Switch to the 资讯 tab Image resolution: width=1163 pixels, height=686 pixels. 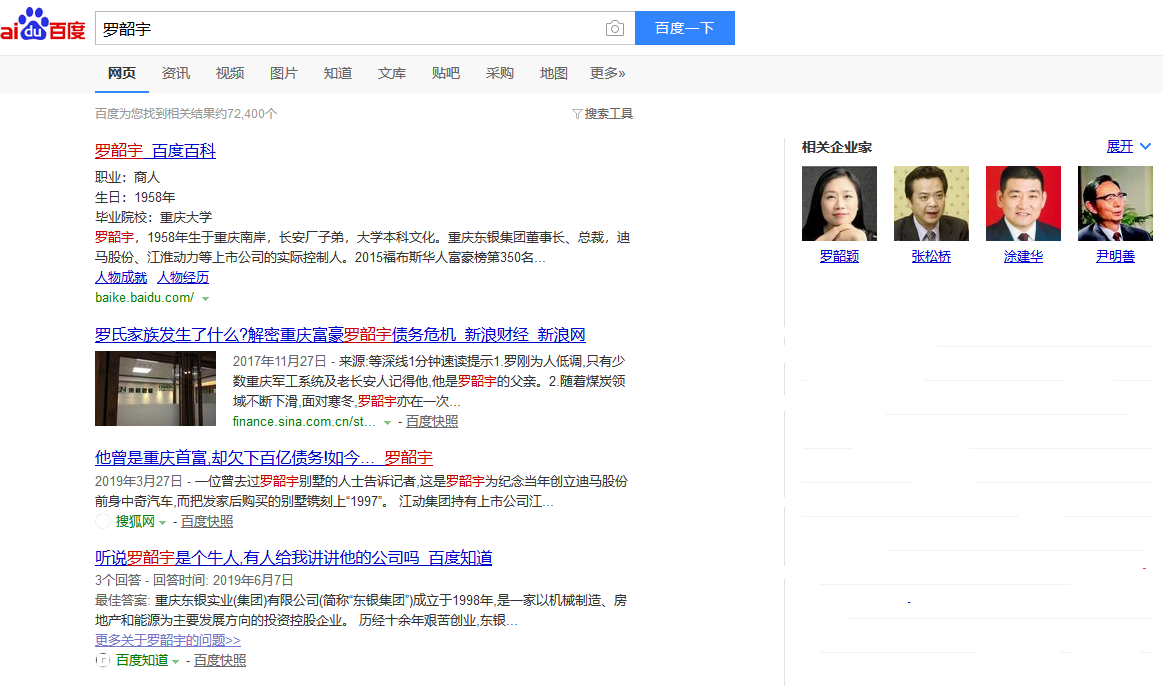[x=176, y=73]
